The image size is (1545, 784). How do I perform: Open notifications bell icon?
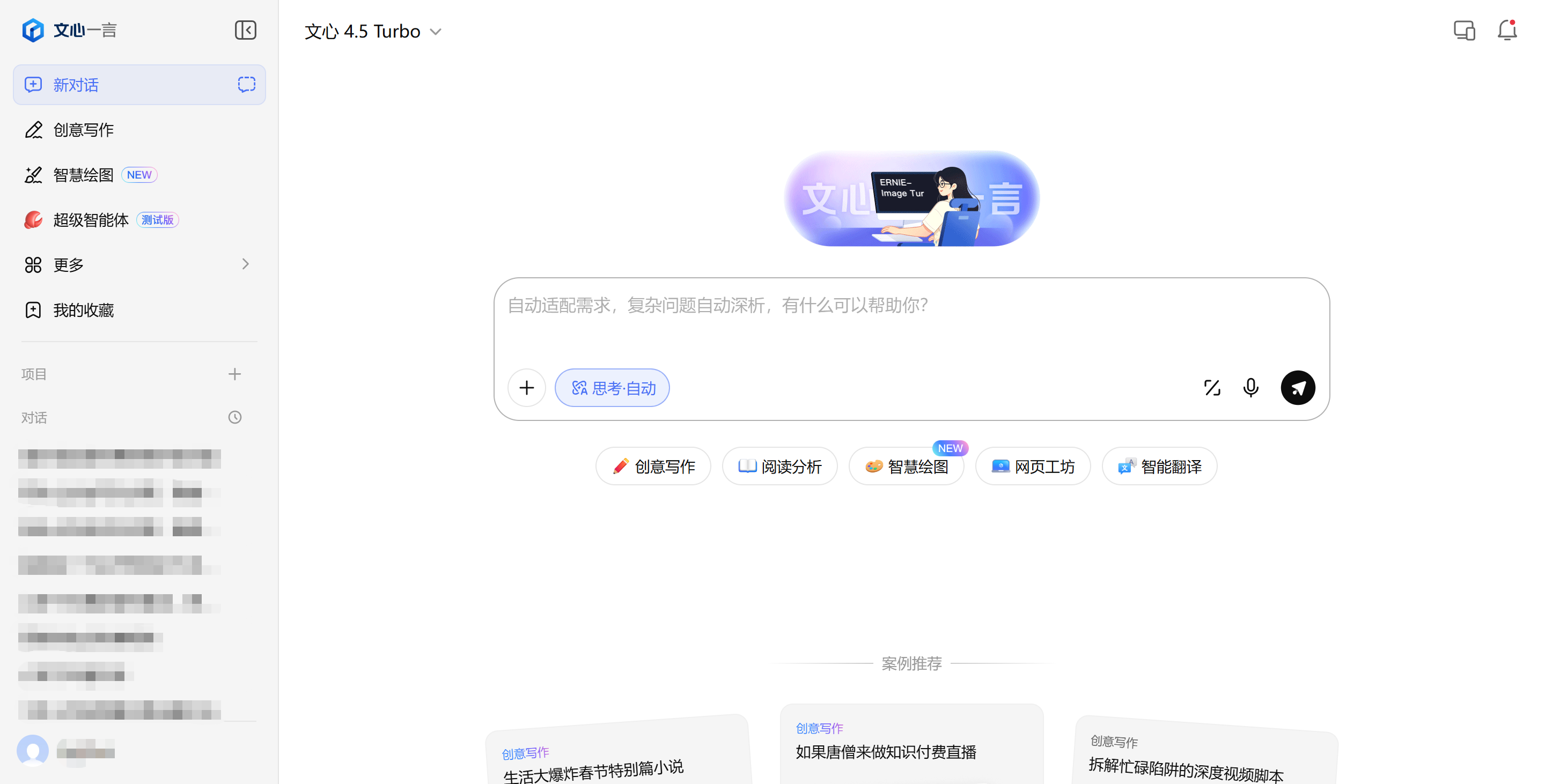[x=1506, y=31]
